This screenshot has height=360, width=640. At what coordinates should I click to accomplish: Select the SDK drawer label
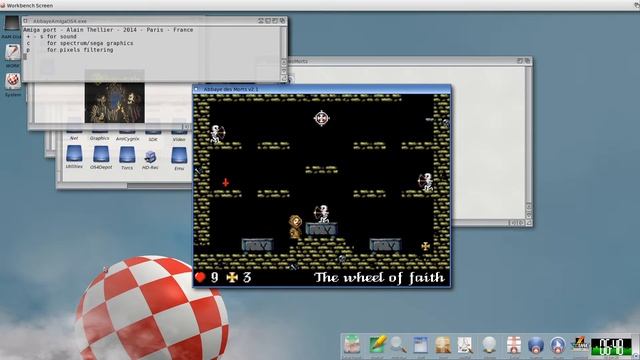click(x=153, y=139)
